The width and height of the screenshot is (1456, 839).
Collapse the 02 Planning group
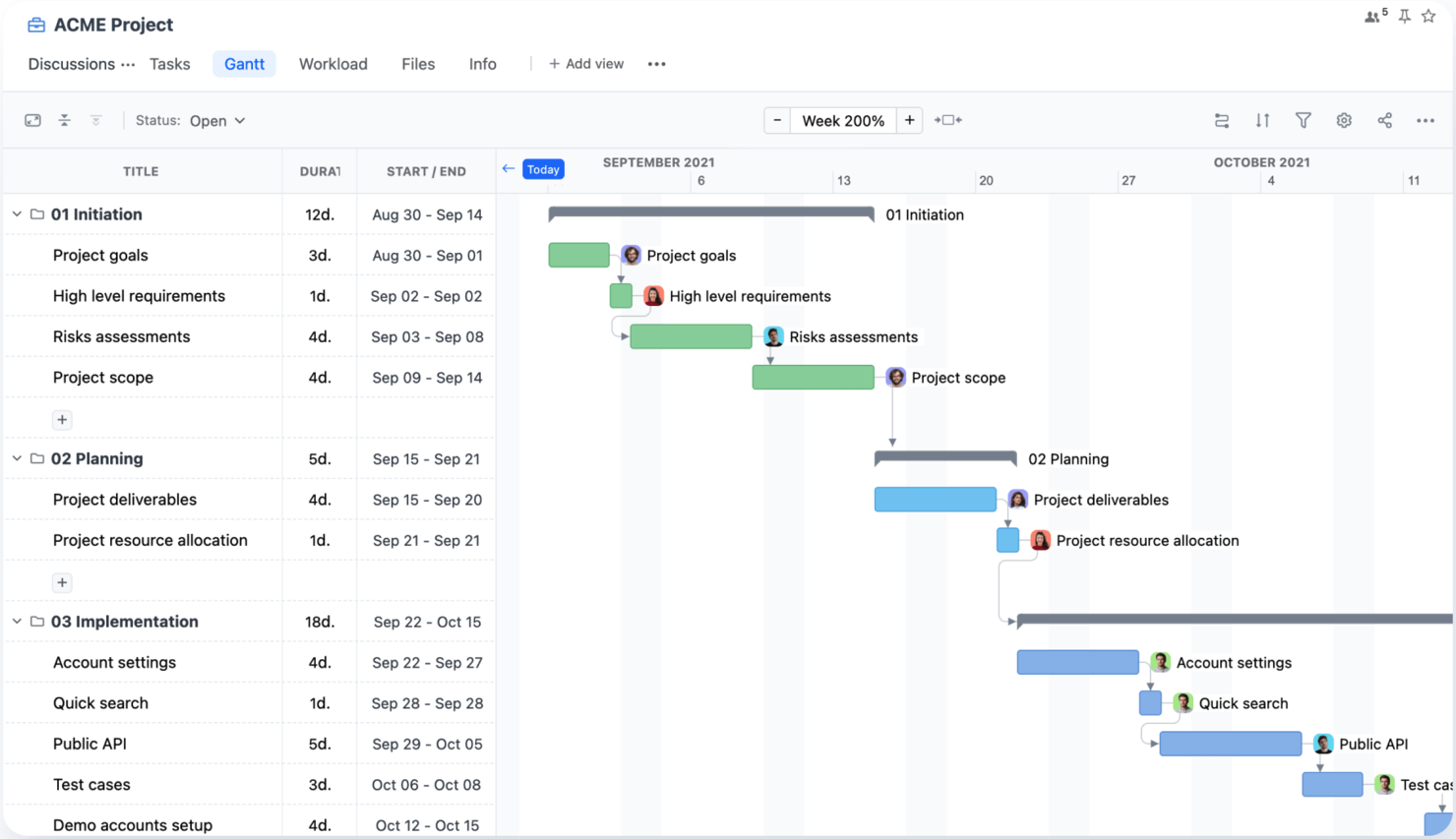16,458
